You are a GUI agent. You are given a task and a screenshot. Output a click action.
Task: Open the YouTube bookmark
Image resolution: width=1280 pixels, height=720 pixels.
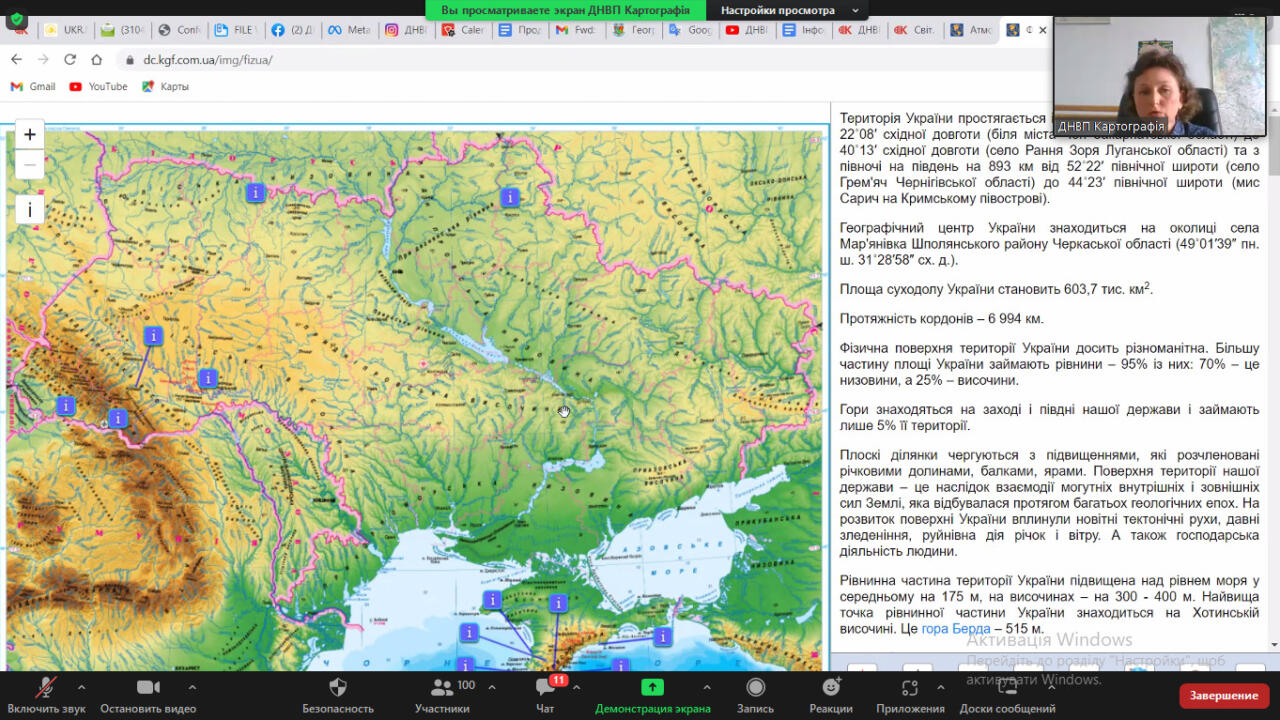click(x=98, y=87)
